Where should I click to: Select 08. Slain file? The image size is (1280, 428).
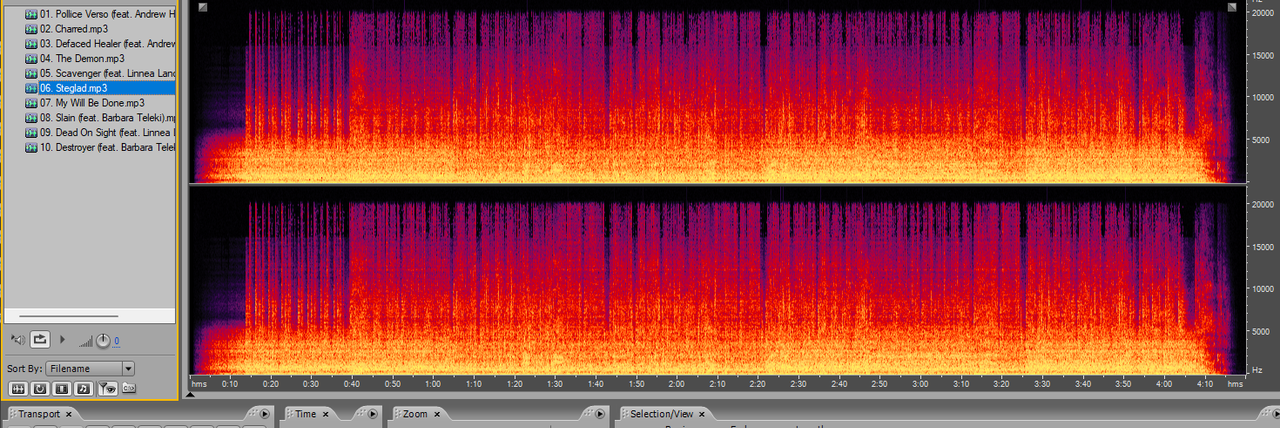coord(107,117)
